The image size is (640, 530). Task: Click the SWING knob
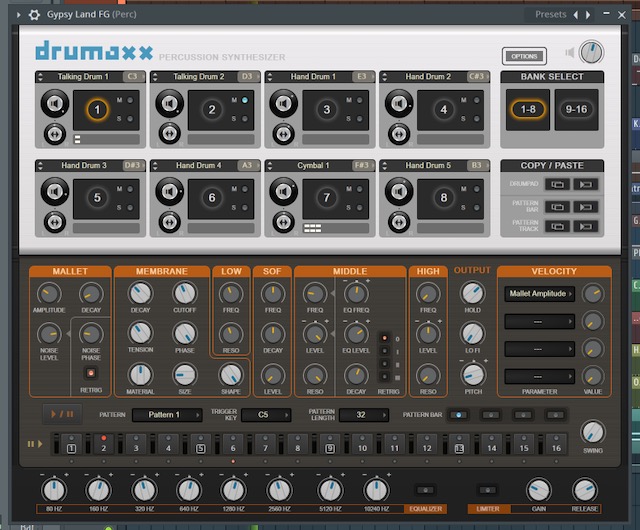click(593, 432)
